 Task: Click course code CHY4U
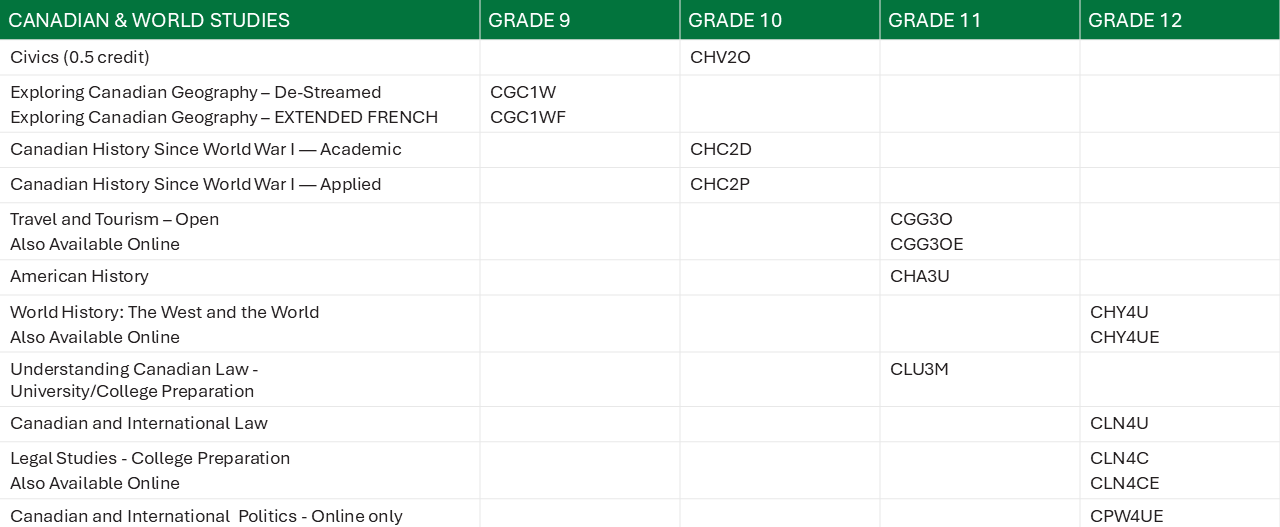(1119, 312)
